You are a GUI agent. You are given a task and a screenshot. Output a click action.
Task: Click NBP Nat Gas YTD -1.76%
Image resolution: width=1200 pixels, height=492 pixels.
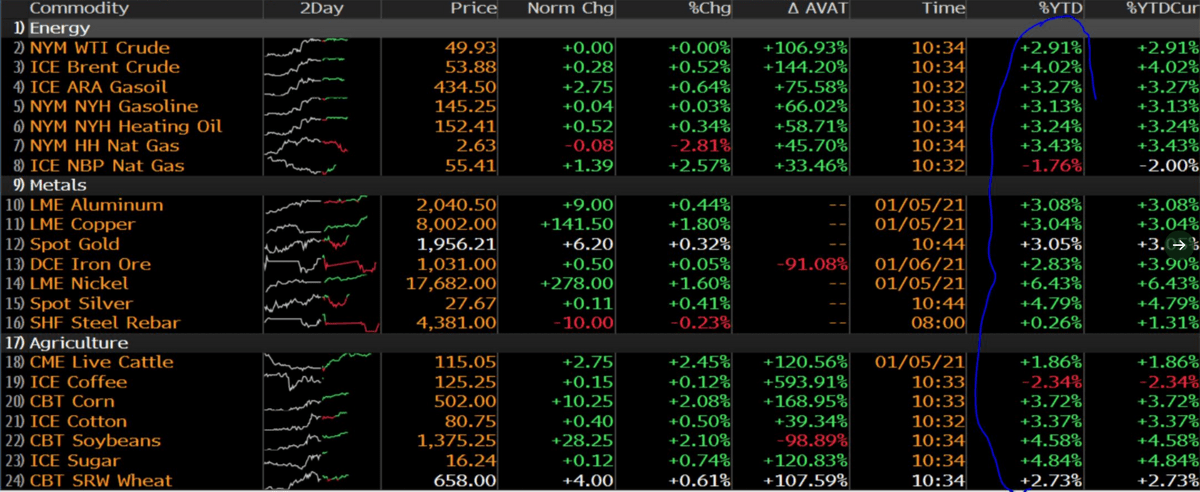pos(1051,165)
